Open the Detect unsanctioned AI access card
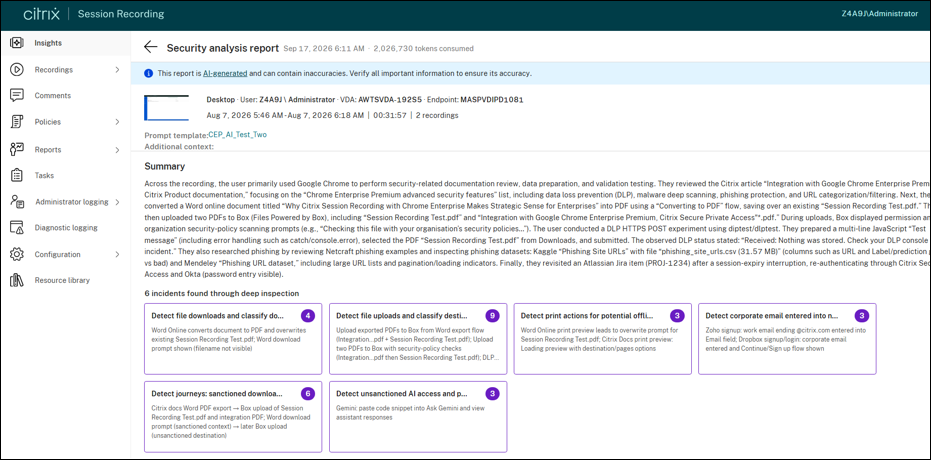This screenshot has width=931, height=460. tap(418, 417)
